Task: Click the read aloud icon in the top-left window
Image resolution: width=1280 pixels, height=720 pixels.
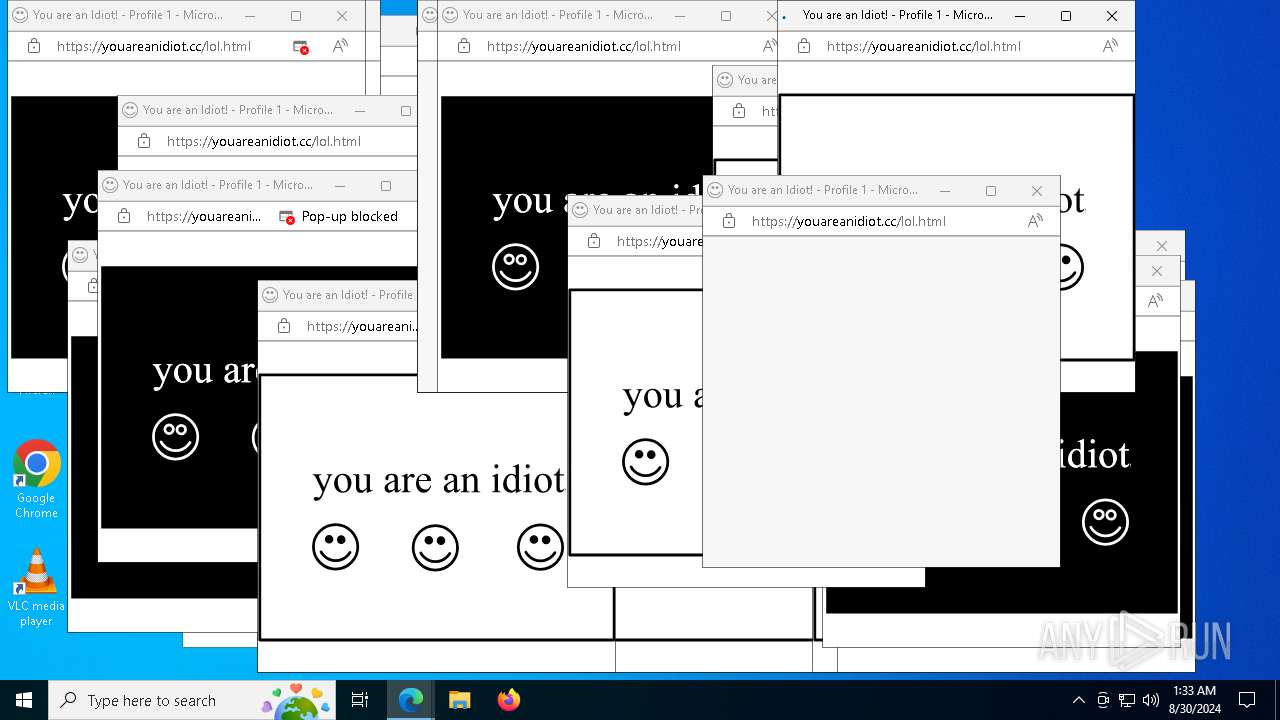Action: [340, 46]
